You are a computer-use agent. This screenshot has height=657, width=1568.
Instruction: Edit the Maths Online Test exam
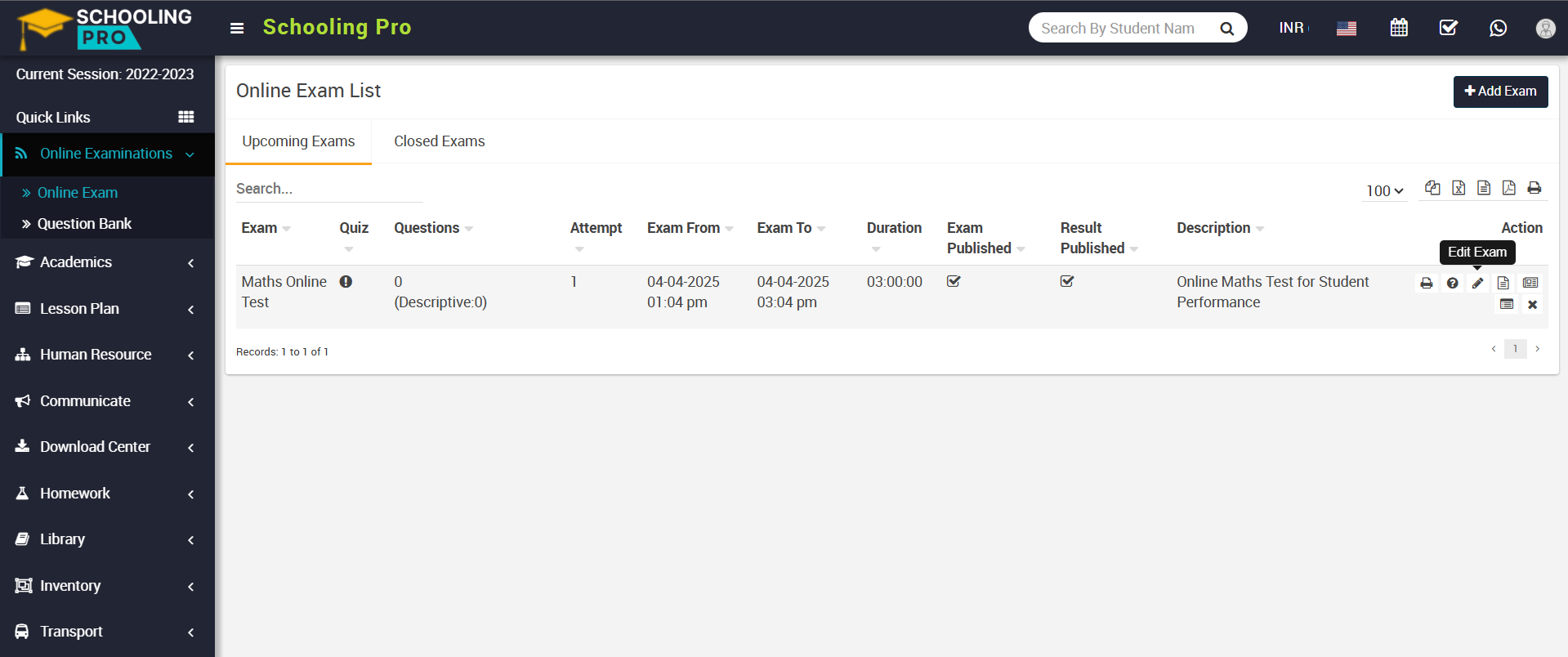pos(1477,283)
